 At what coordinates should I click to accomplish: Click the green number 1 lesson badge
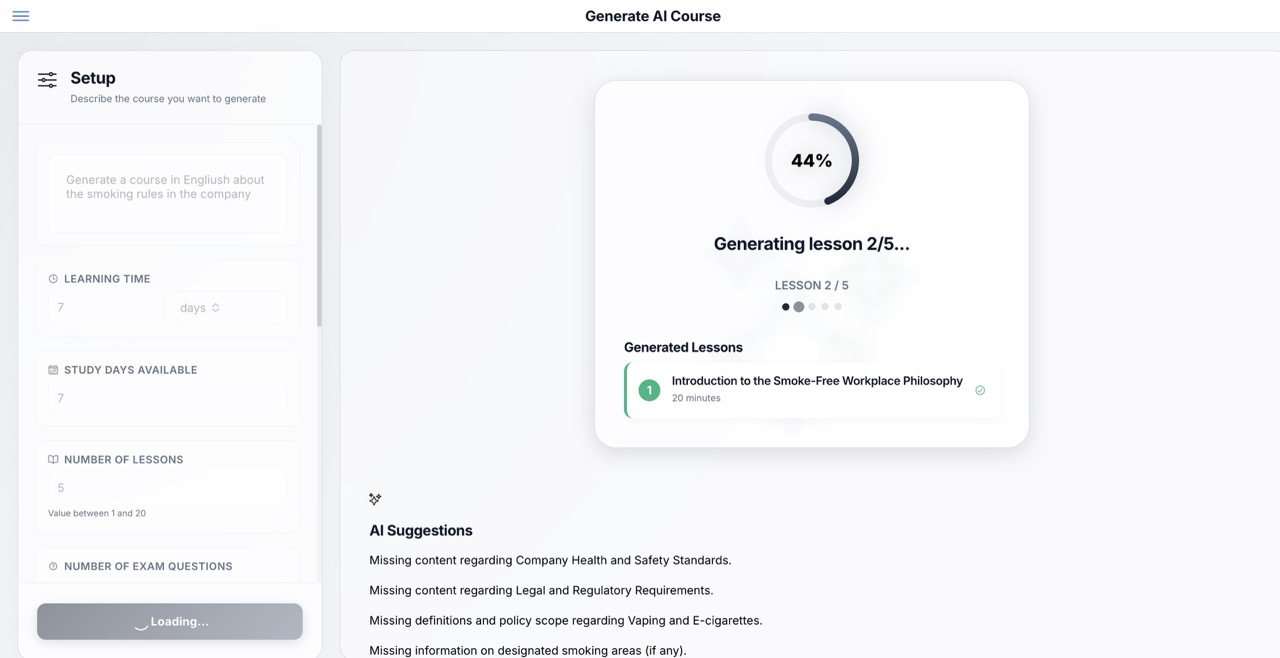point(648,390)
